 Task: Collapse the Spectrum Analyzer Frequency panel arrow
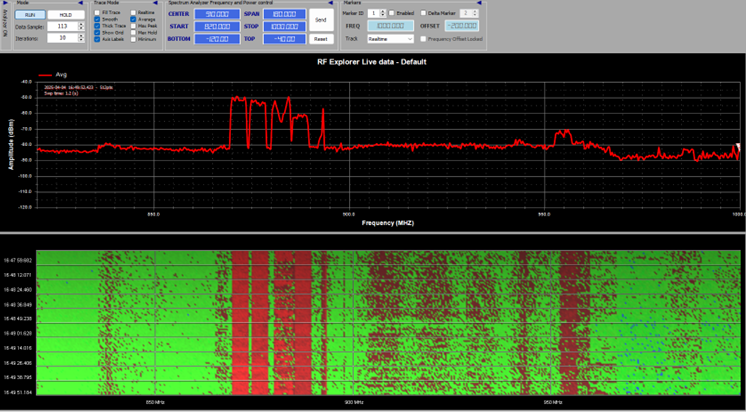click(x=333, y=3)
